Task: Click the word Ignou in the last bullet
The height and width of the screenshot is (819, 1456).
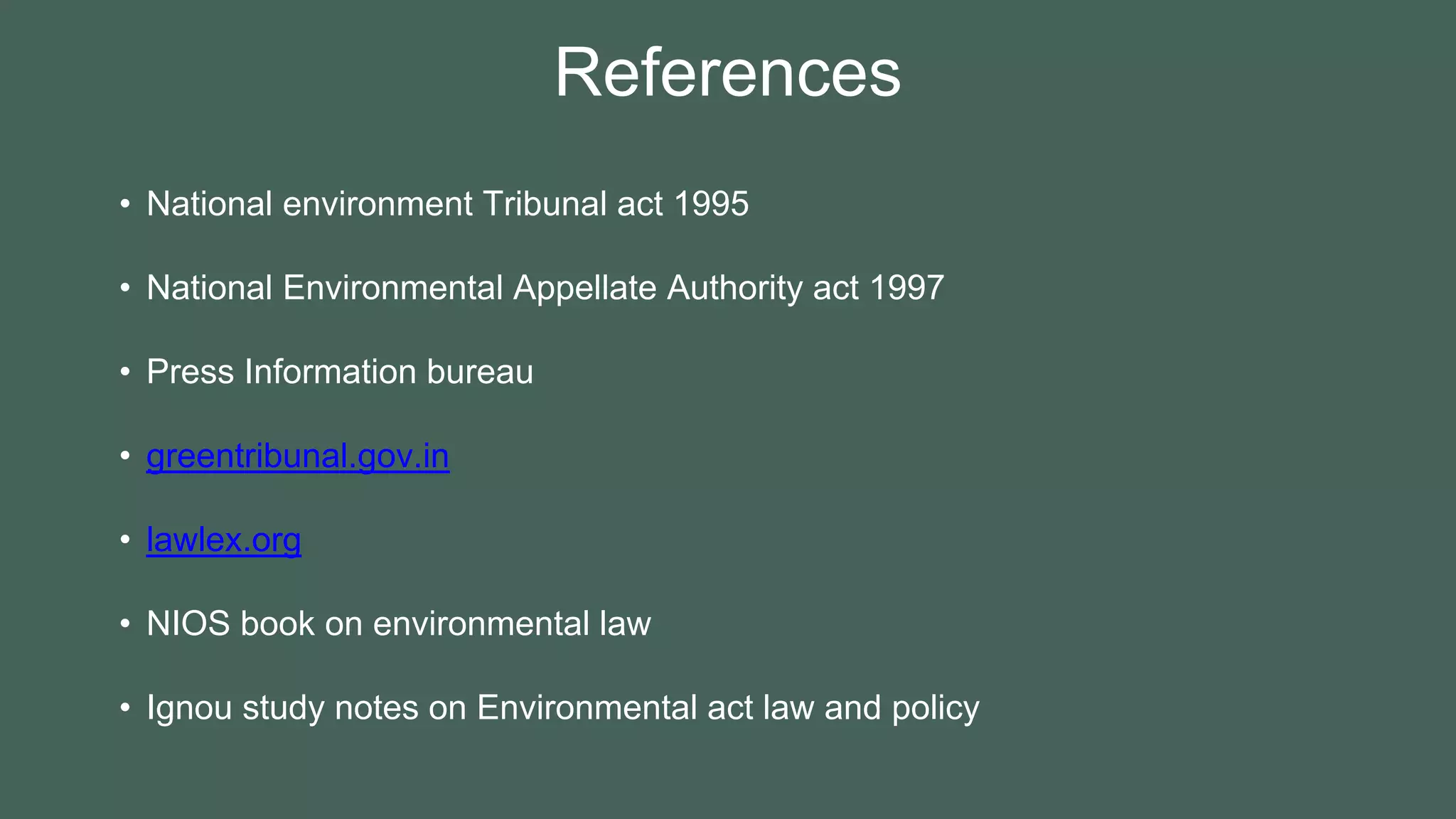Action: pos(189,708)
